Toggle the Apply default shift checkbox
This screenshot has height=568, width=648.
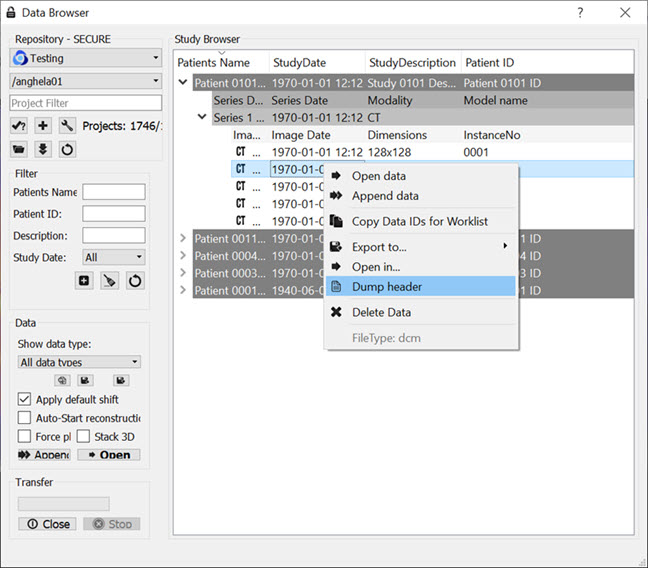(x=26, y=399)
